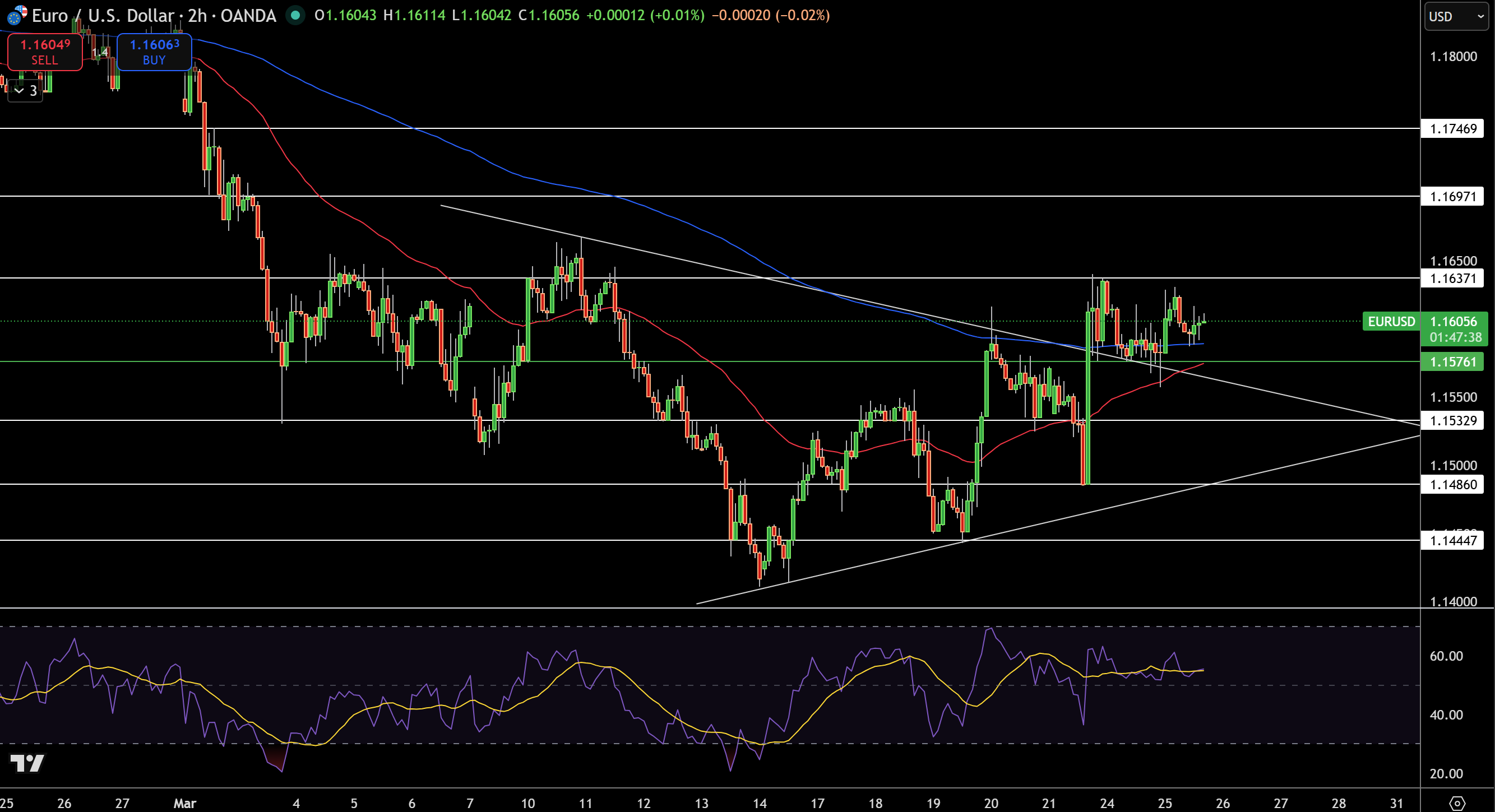Click the 1.18000 price scale value
This screenshot has width=1495, height=812.
[1453, 57]
